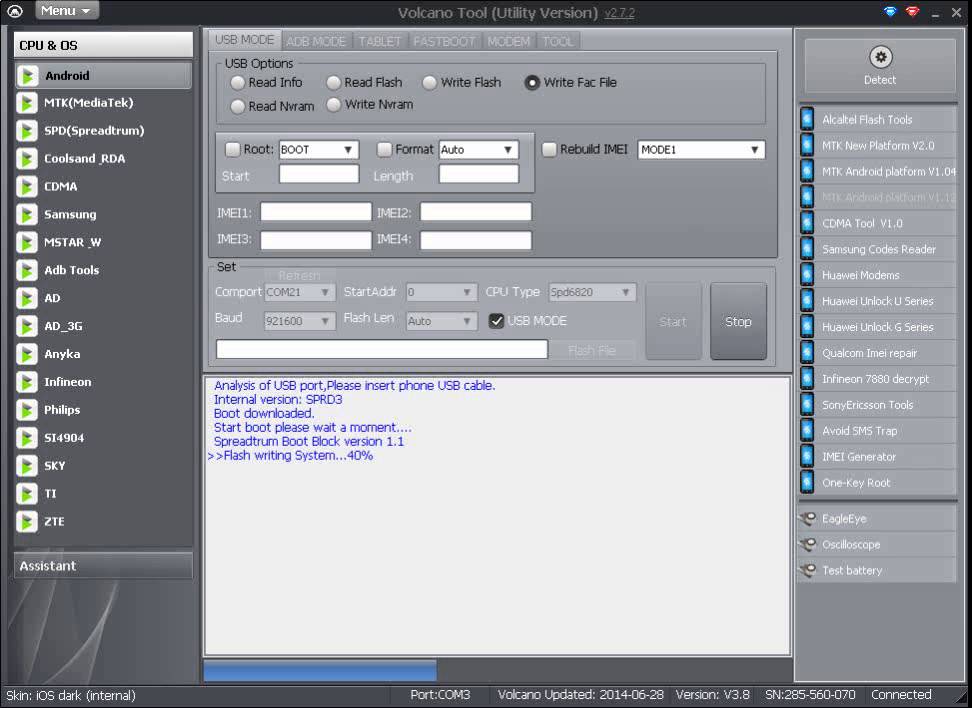Viewport: 972px width, 708px height.
Task: Click the Refresh button above Comport
Action: tap(300, 275)
